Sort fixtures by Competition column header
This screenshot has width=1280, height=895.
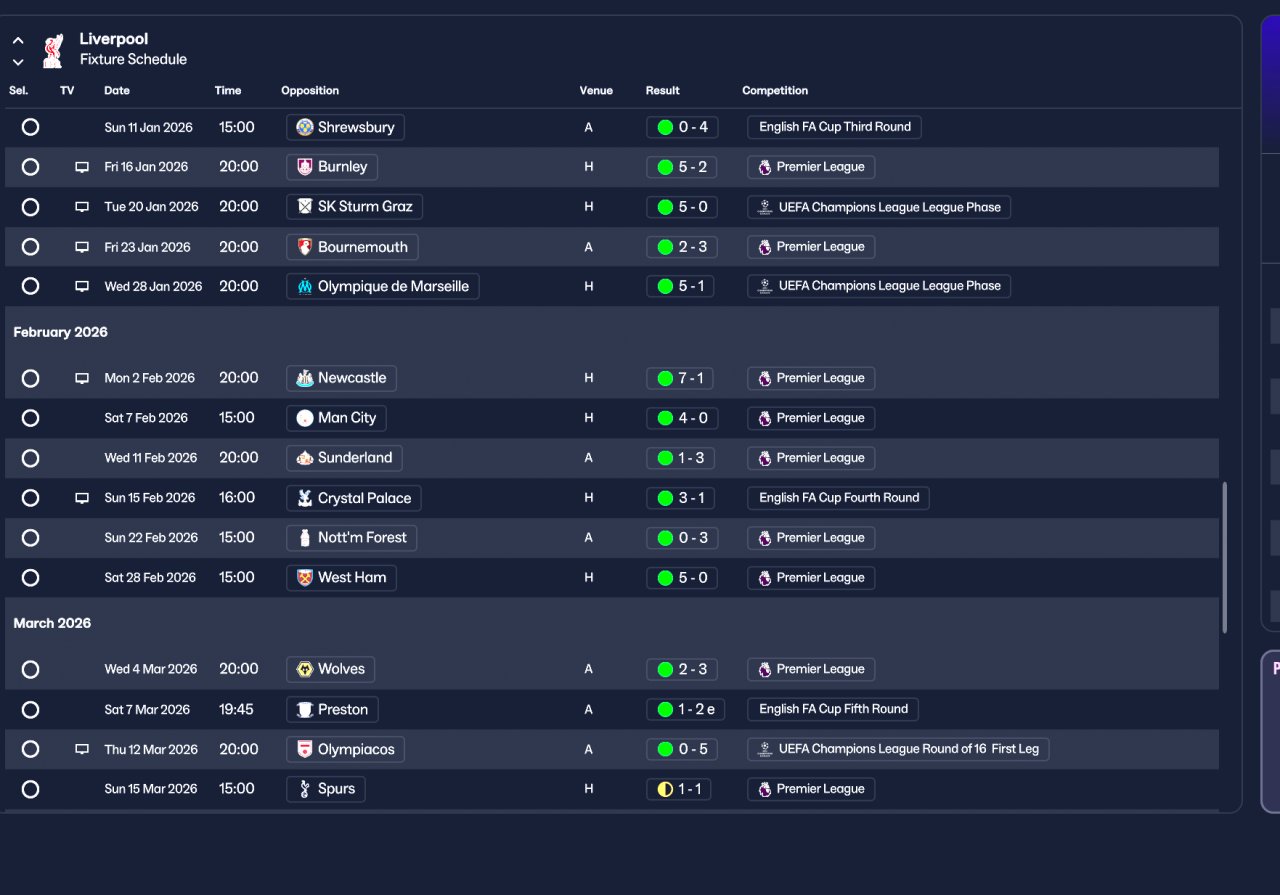775,90
